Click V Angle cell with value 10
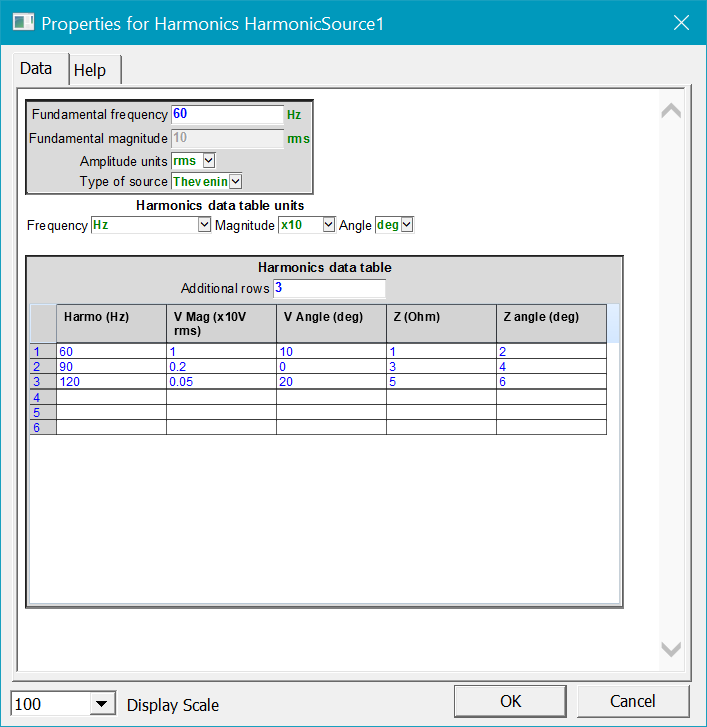The image size is (707, 727). tap(331, 351)
